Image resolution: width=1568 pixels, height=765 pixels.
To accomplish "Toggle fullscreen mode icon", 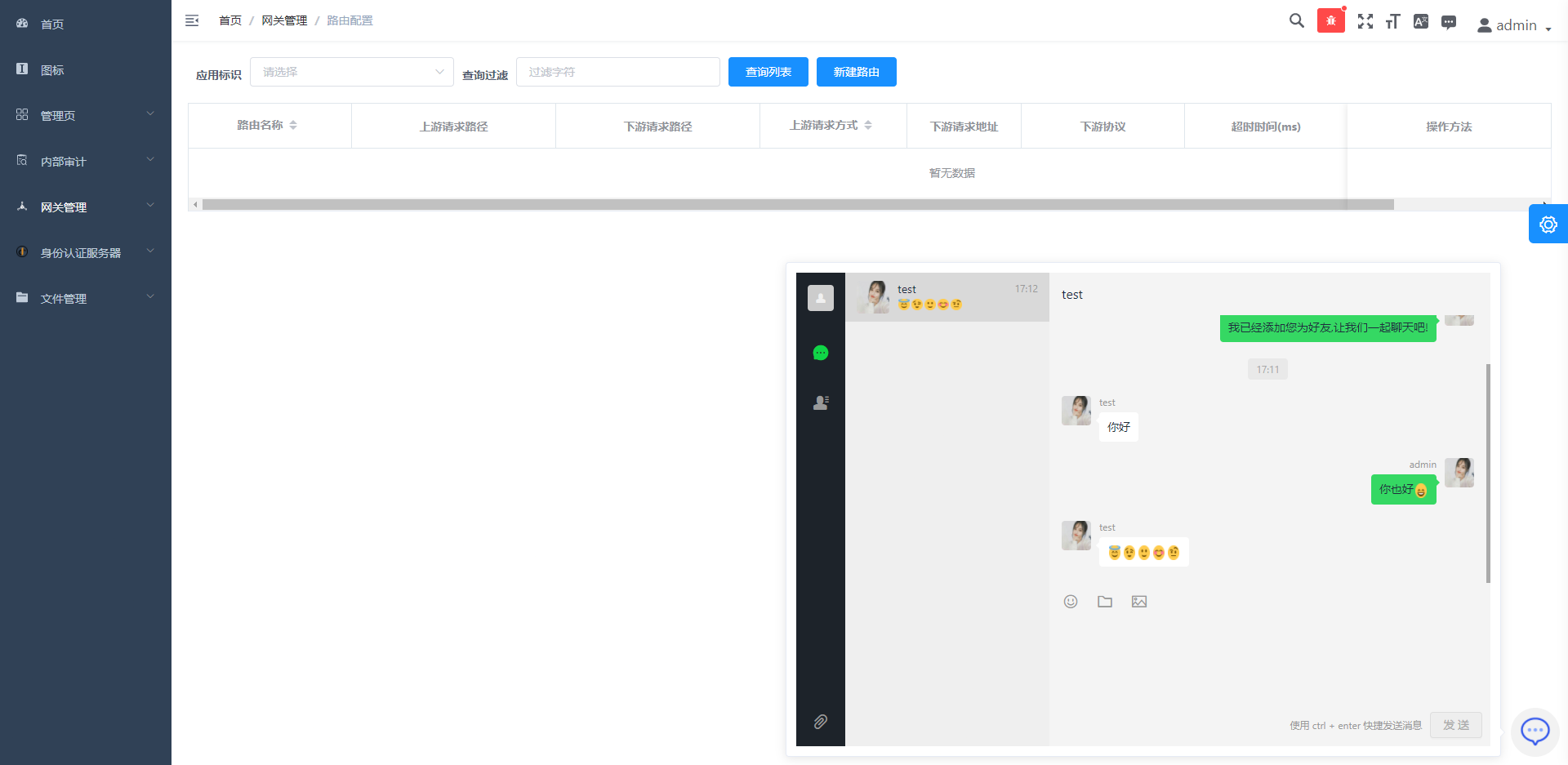I will pyautogui.click(x=1365, y=21).
